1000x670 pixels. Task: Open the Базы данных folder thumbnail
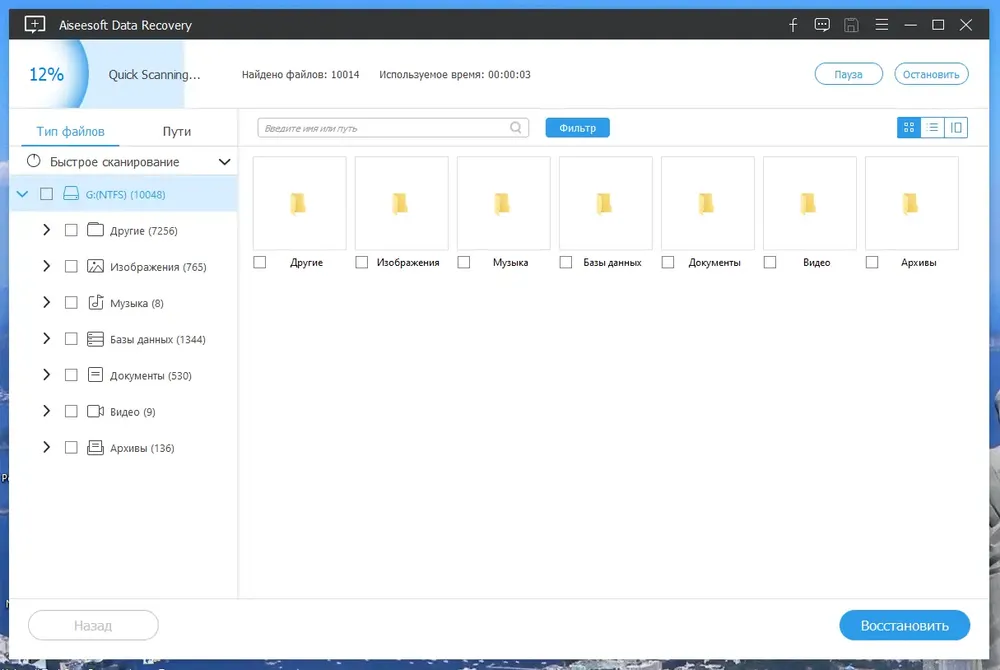pyautogui.click(x=605, y=203)
